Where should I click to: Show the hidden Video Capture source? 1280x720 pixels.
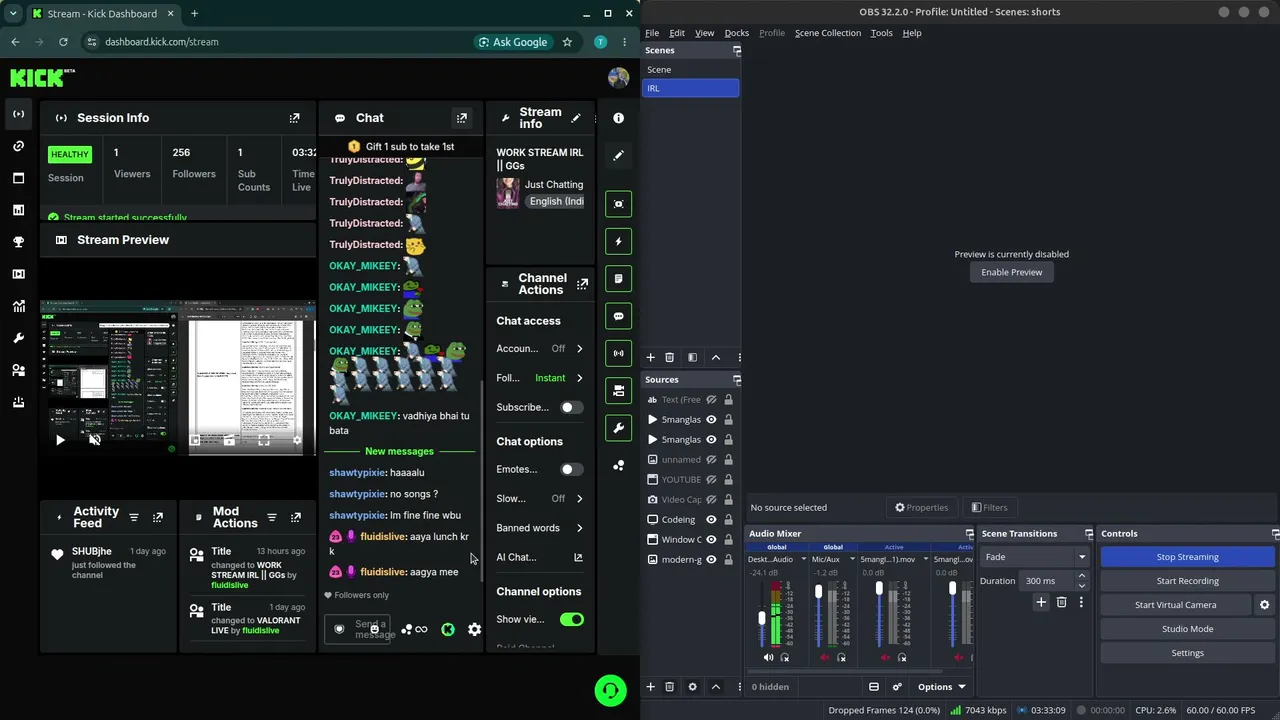(x=712, y=500)
